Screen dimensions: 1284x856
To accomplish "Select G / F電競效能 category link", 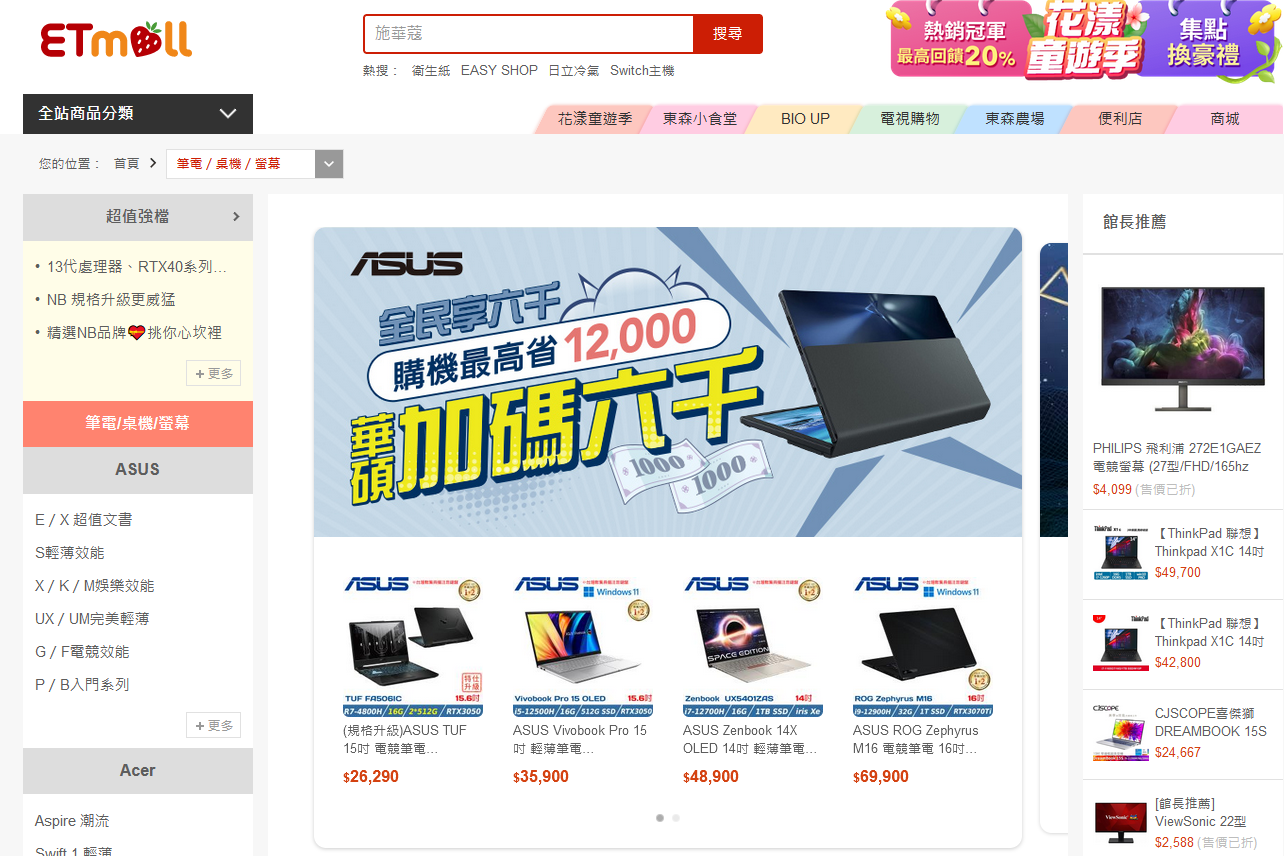I will click(x=82, y=652).
